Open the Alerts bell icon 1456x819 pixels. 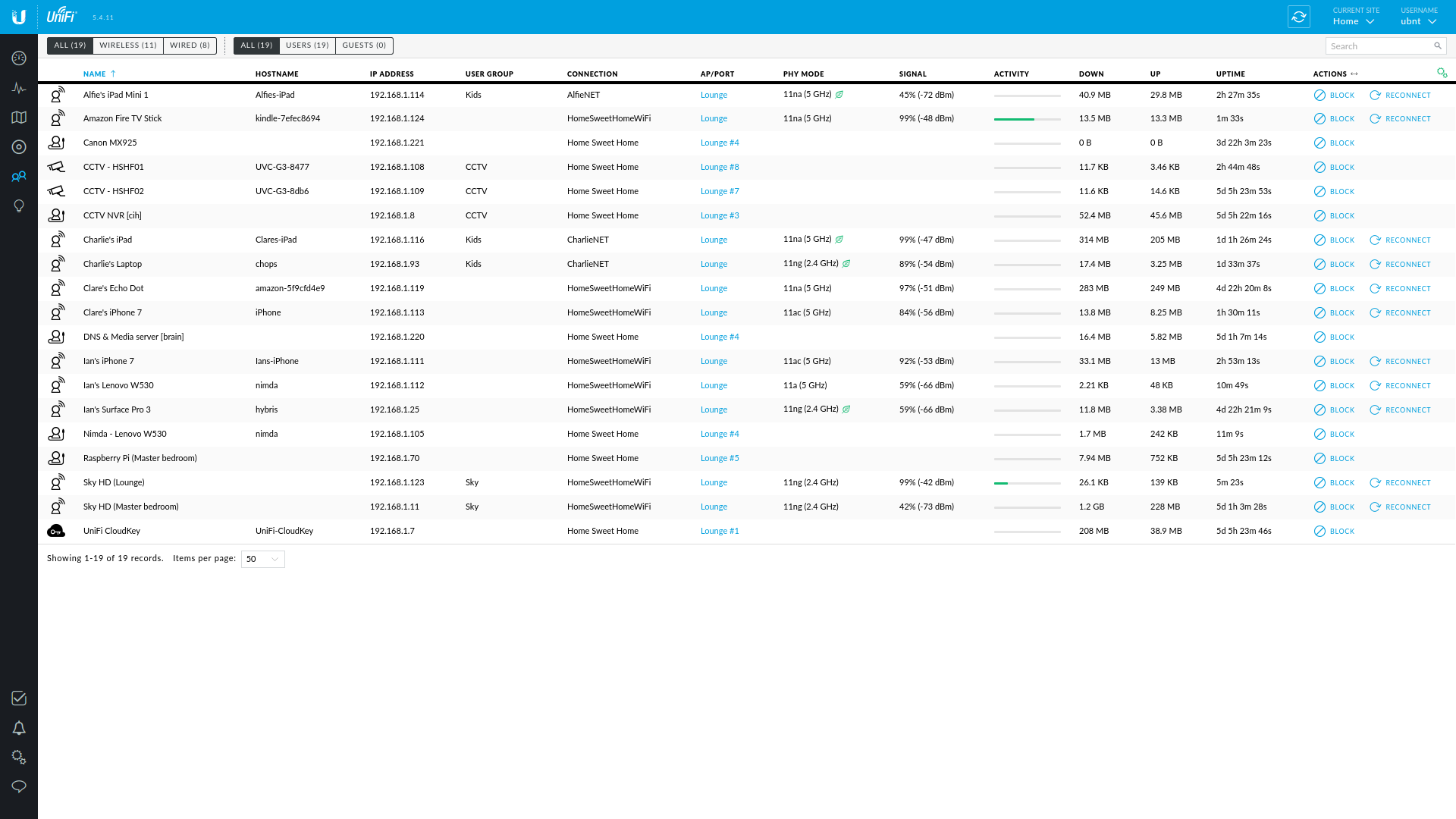point(19,728)
